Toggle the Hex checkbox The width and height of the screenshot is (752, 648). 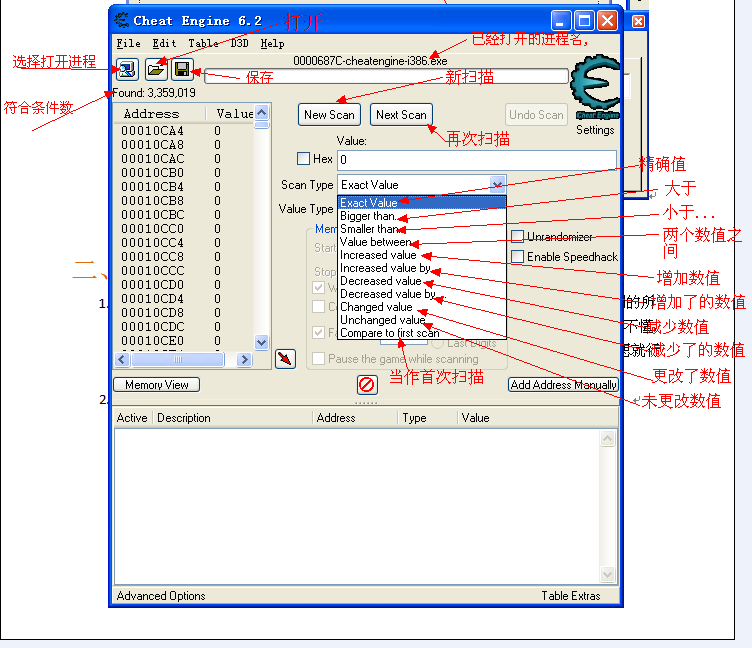tap(304, 159)
